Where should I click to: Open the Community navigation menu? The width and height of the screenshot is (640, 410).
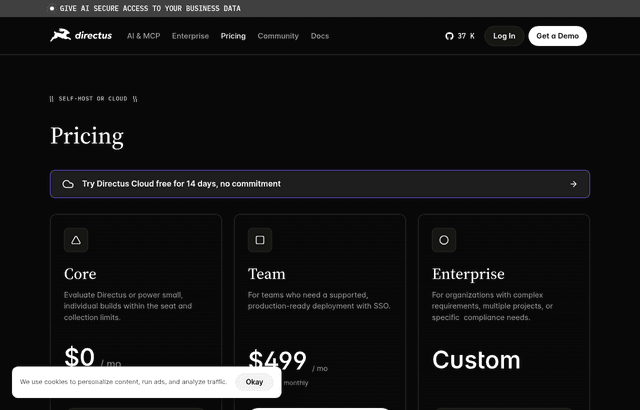278,36
